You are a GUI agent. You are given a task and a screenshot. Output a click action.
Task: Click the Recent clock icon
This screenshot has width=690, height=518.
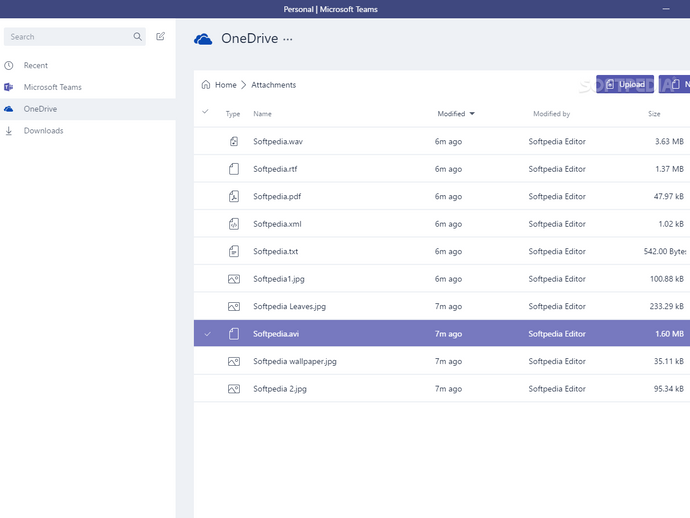point(9,66)
